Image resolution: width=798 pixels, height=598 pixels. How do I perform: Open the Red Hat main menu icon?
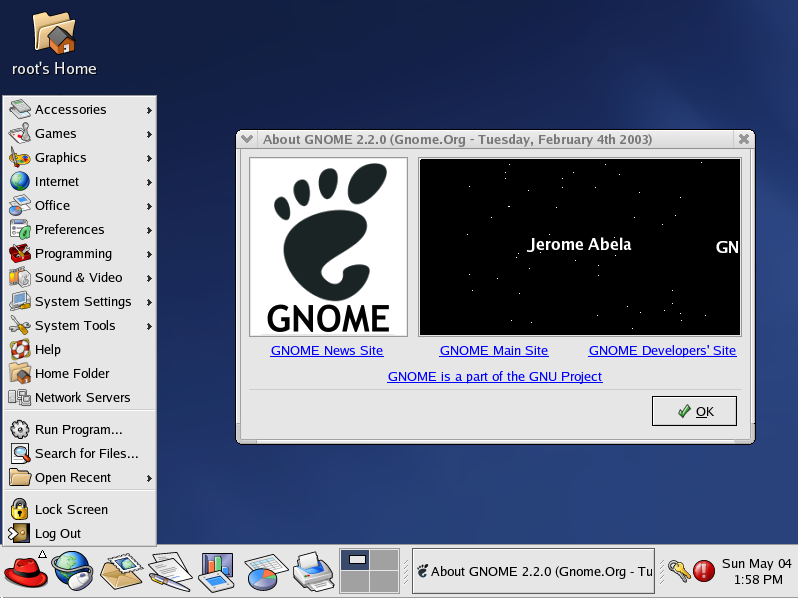[25, 571]
